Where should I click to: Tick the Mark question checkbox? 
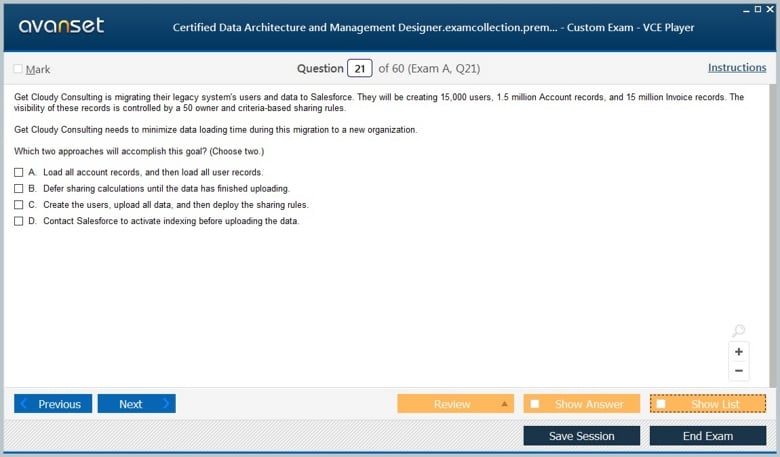pos(18,69)
